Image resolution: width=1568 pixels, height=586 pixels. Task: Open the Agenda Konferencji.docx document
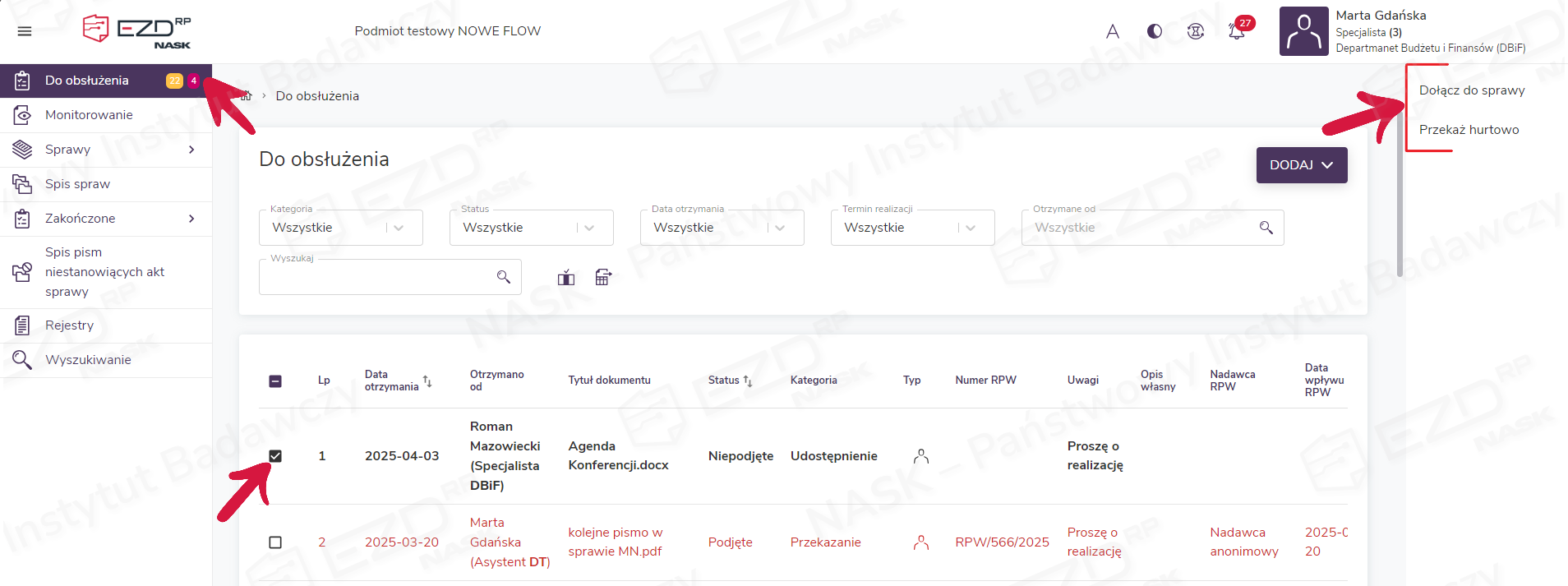[618, 455]
